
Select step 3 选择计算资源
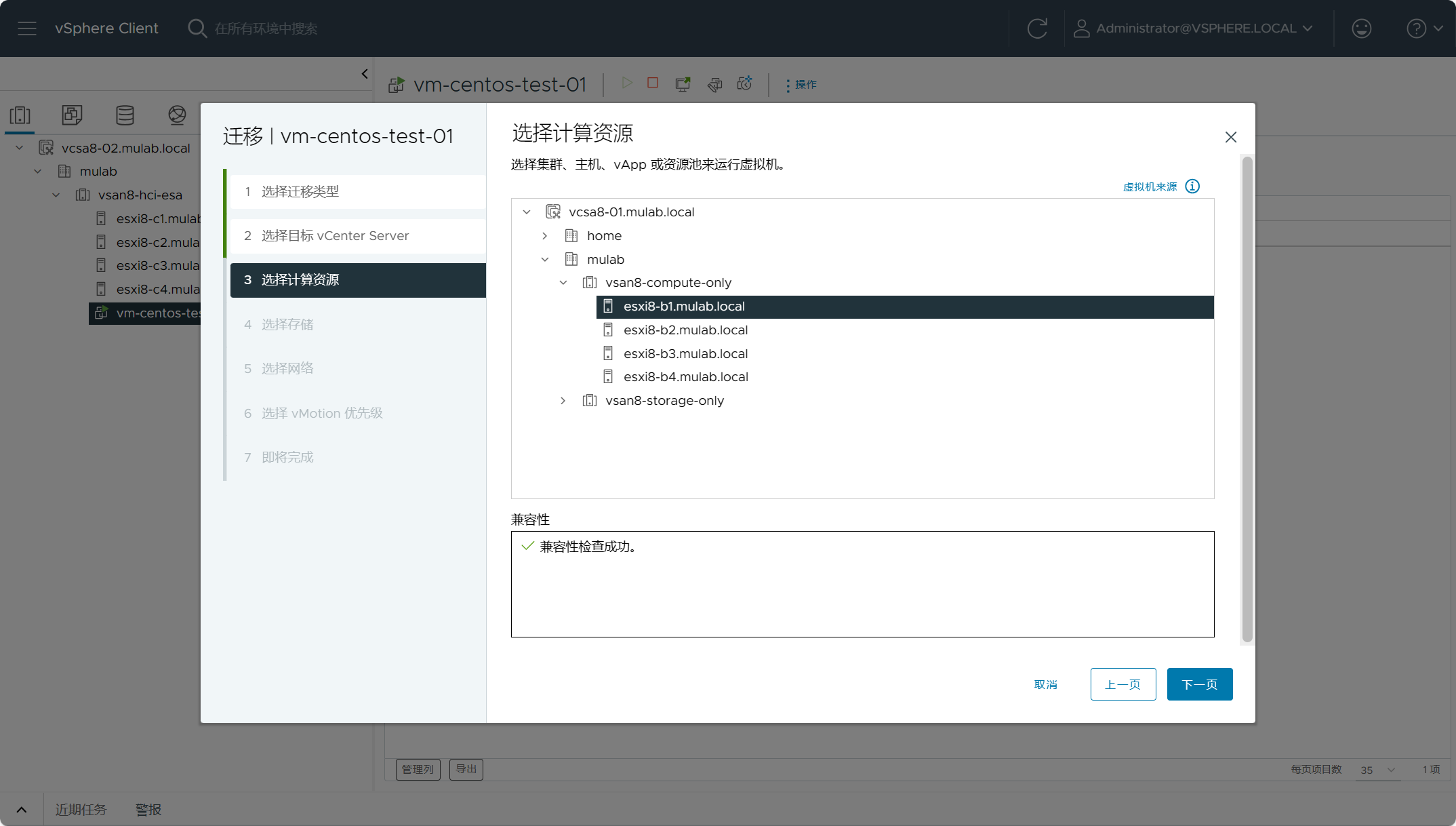[358, 280]
